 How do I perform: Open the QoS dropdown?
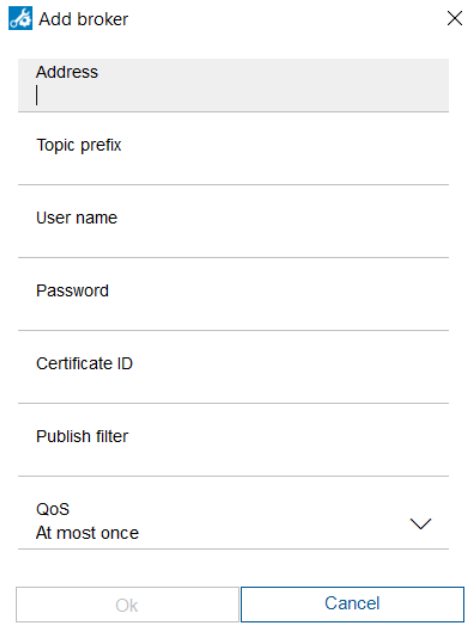point(233,522)
